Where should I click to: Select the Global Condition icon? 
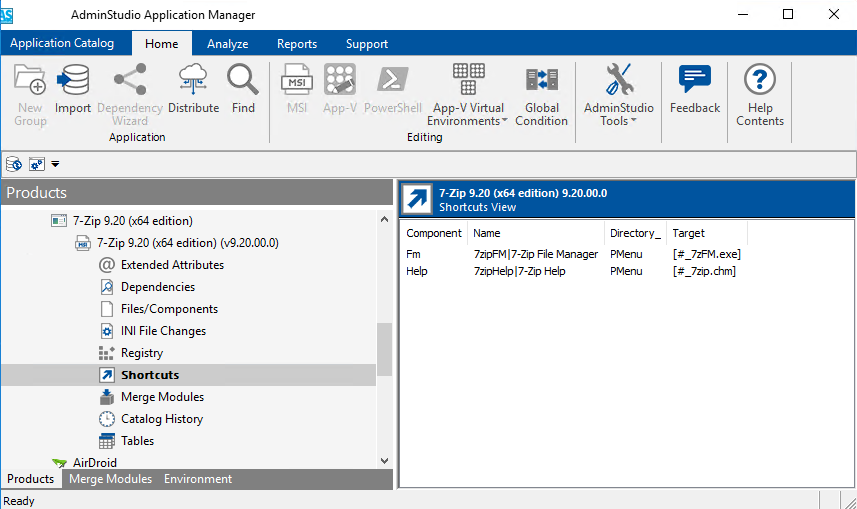tap(541, 80)
